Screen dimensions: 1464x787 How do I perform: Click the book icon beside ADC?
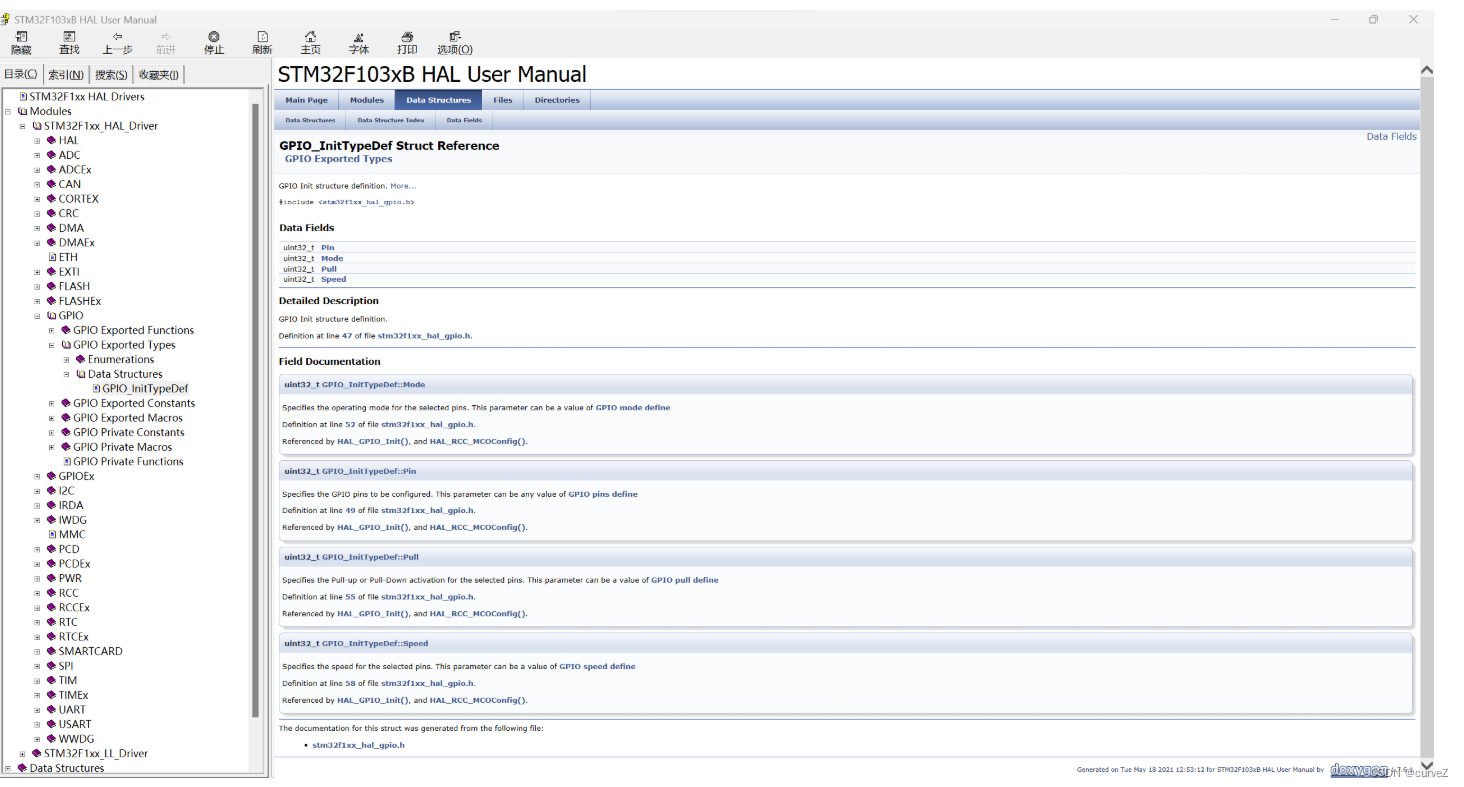tap(51, 155)
